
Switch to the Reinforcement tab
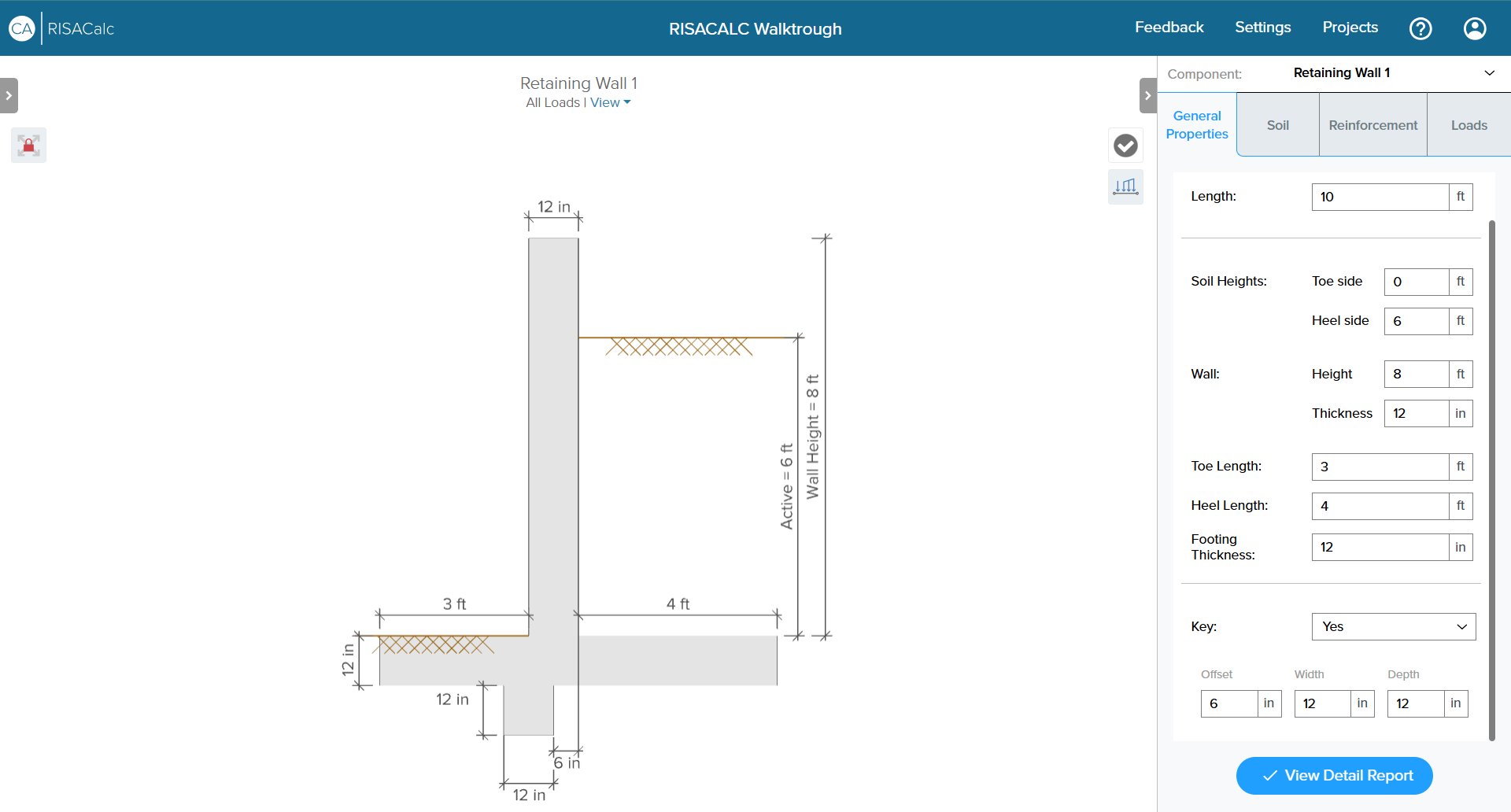tap(1372, 125)
